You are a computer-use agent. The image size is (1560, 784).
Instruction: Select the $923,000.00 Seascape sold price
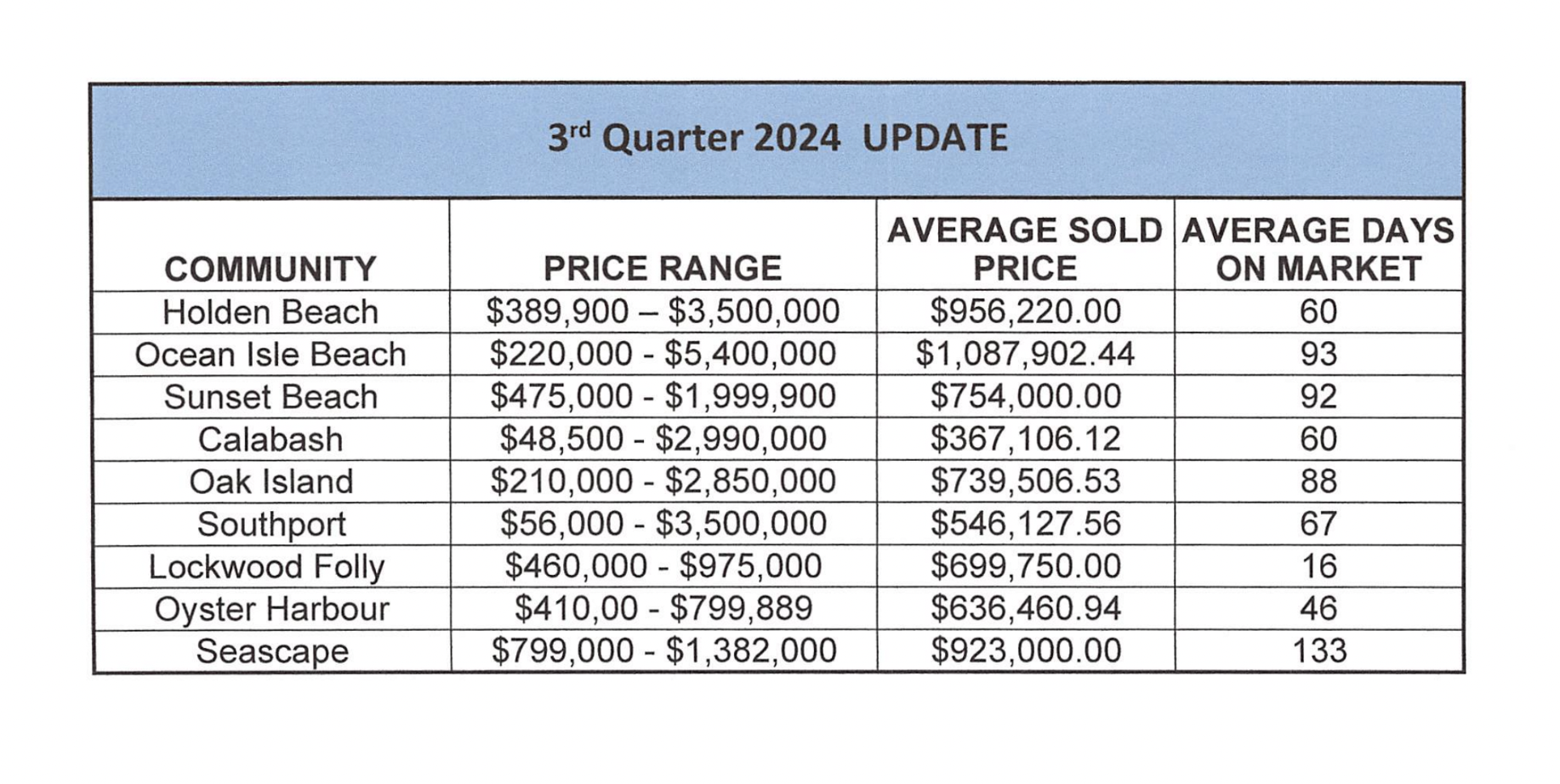point(1025,651)
